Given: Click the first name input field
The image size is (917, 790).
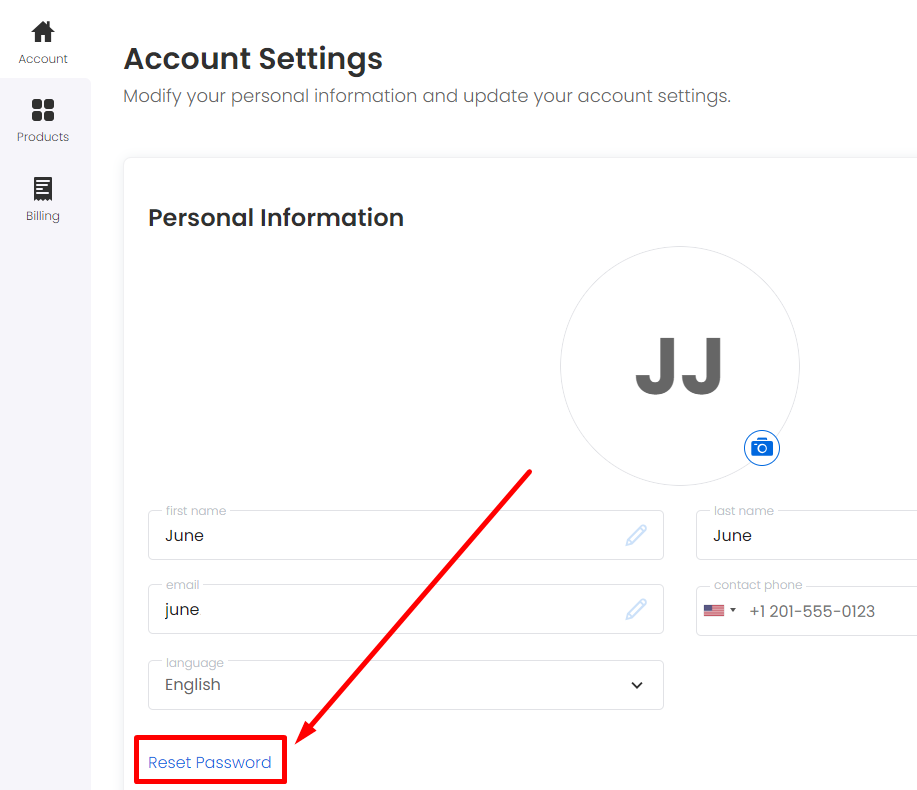Looking at the screenshot, I should [x=406, y=535].
